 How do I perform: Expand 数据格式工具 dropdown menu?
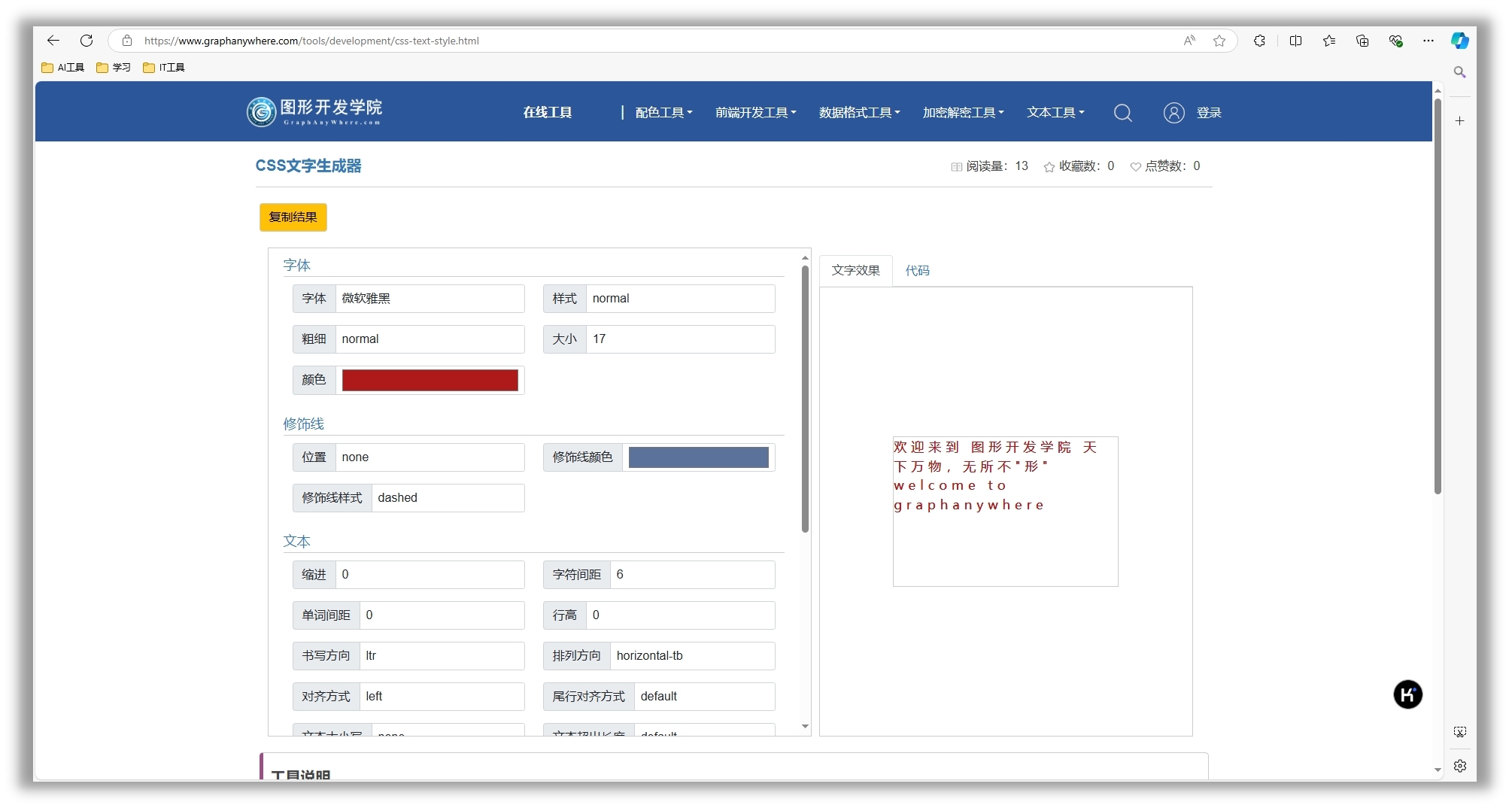(x=859, y=113)
